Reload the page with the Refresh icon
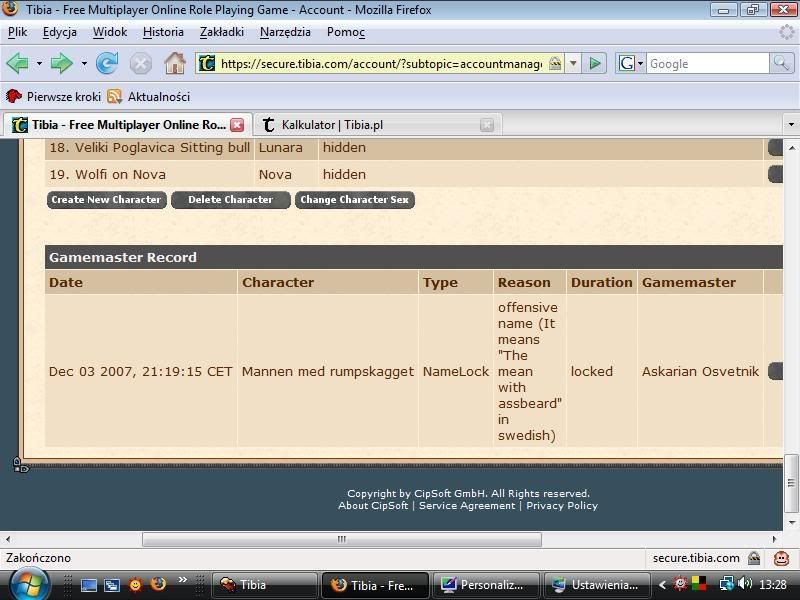The image size is (800, 600). pos(107,64)
